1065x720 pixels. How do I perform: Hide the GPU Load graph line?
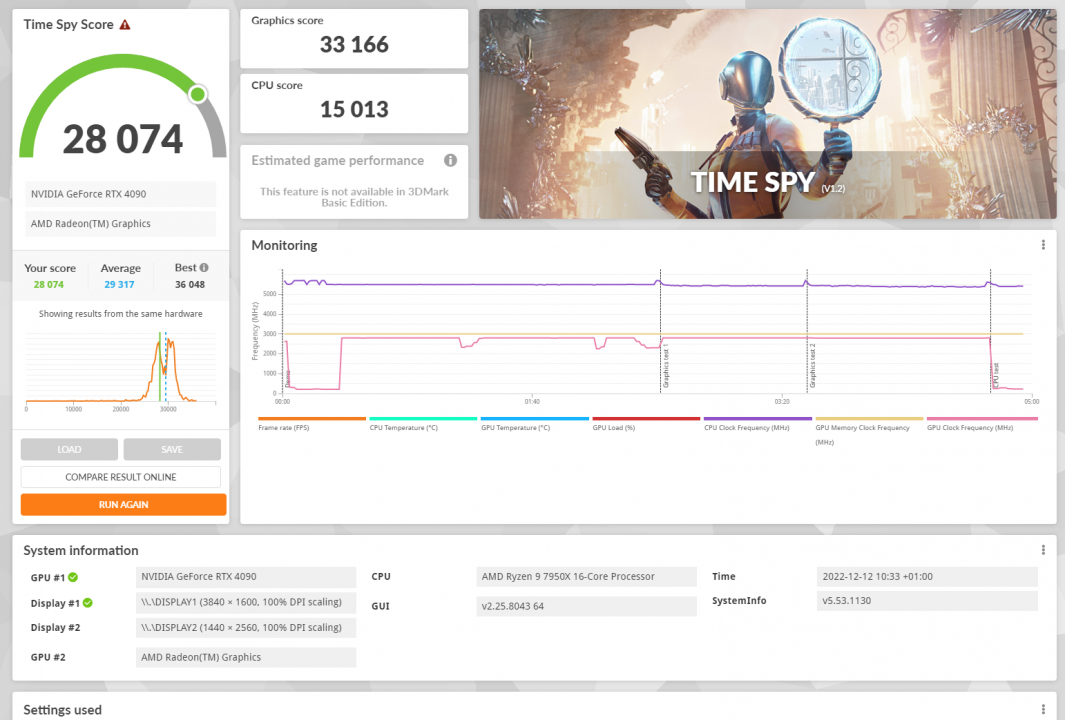point(612,422)
